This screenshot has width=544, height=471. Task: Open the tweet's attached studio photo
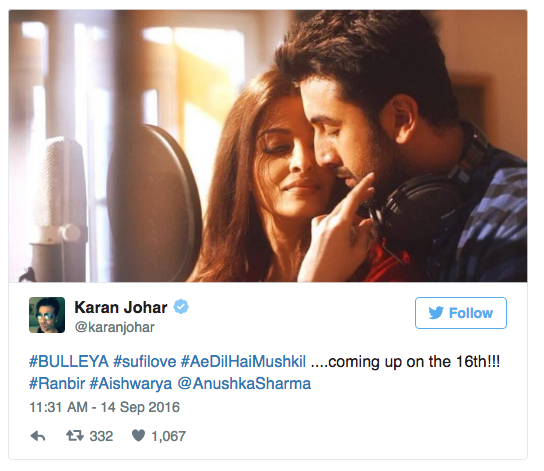pyautogui.click(x=268, y=146)
